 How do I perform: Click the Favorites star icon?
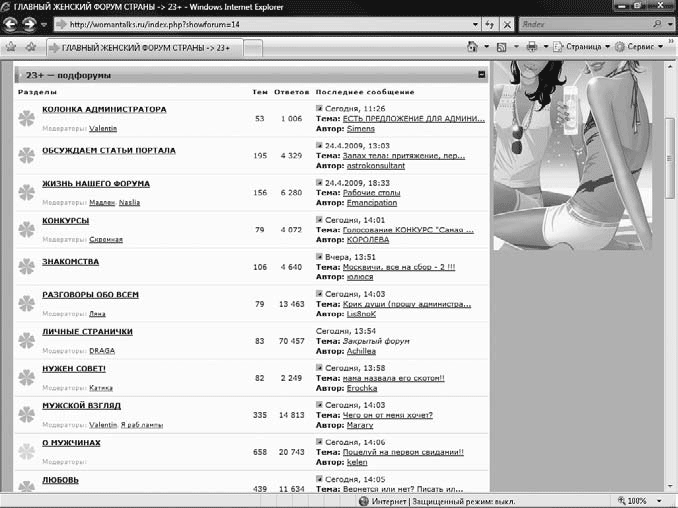[x=11, y=47]
